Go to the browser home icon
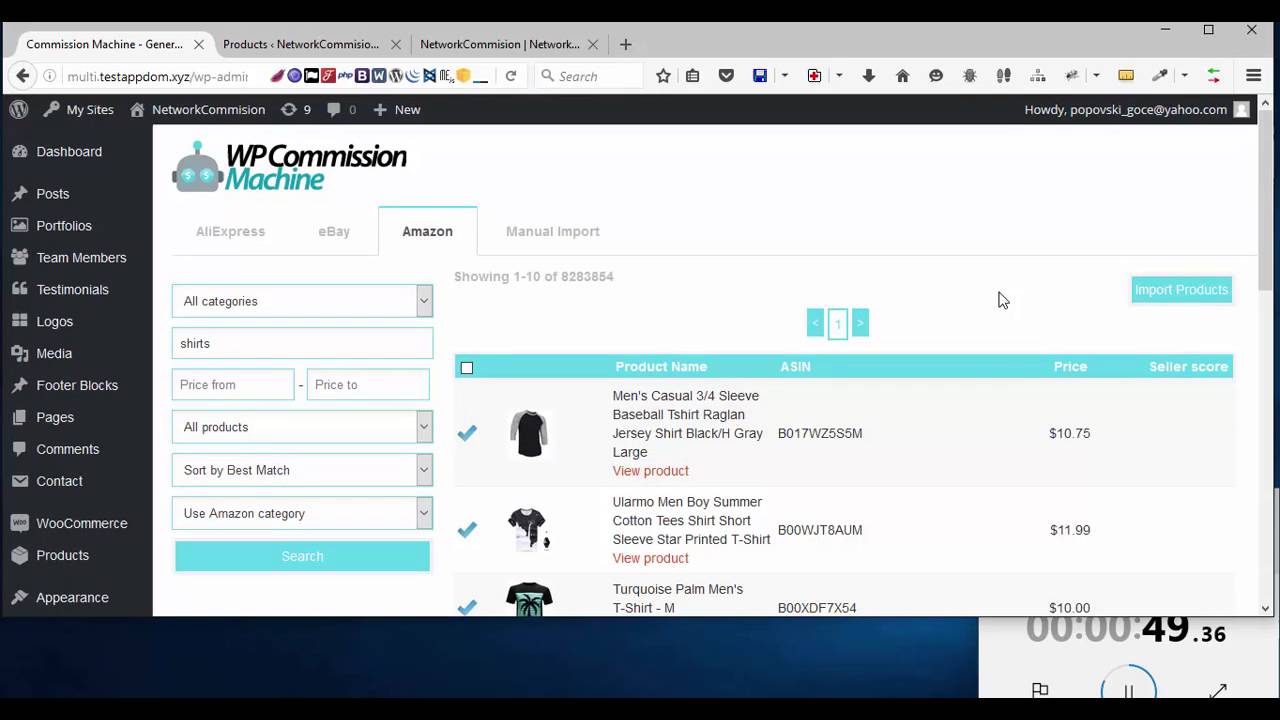 (902, 76)
